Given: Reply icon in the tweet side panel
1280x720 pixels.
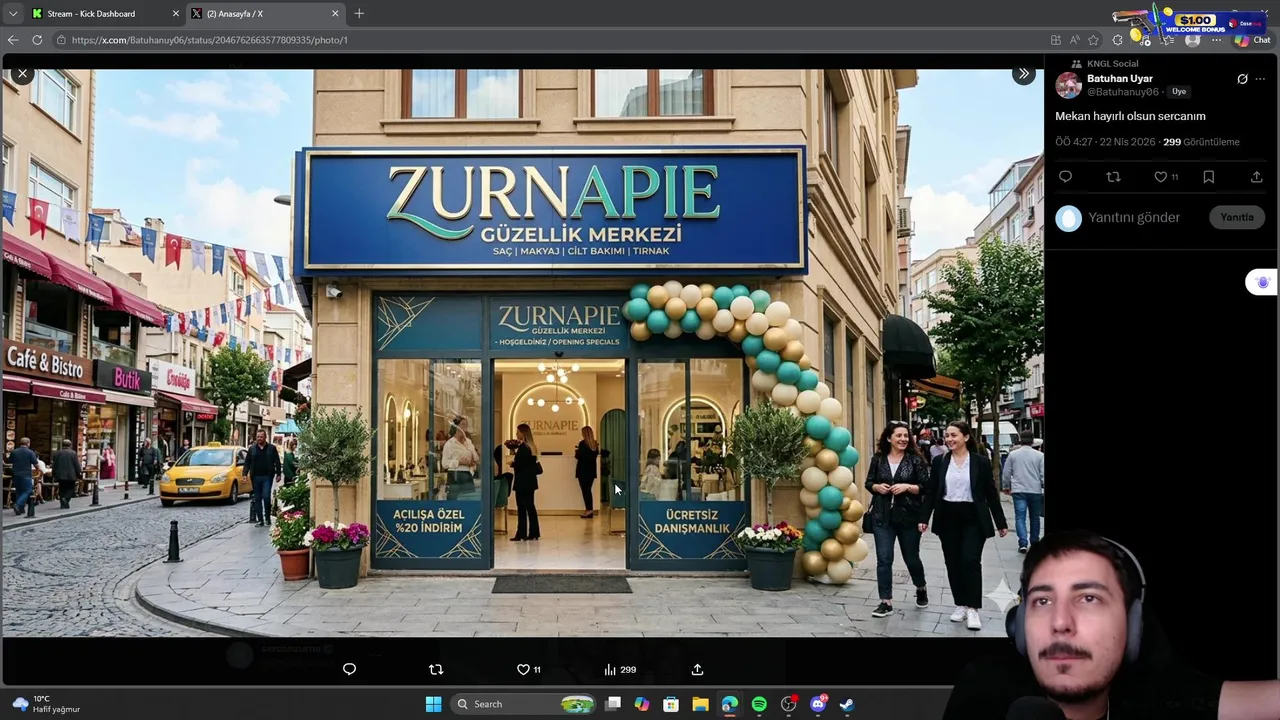Looking at the screenshot, I should (1065, 177).
